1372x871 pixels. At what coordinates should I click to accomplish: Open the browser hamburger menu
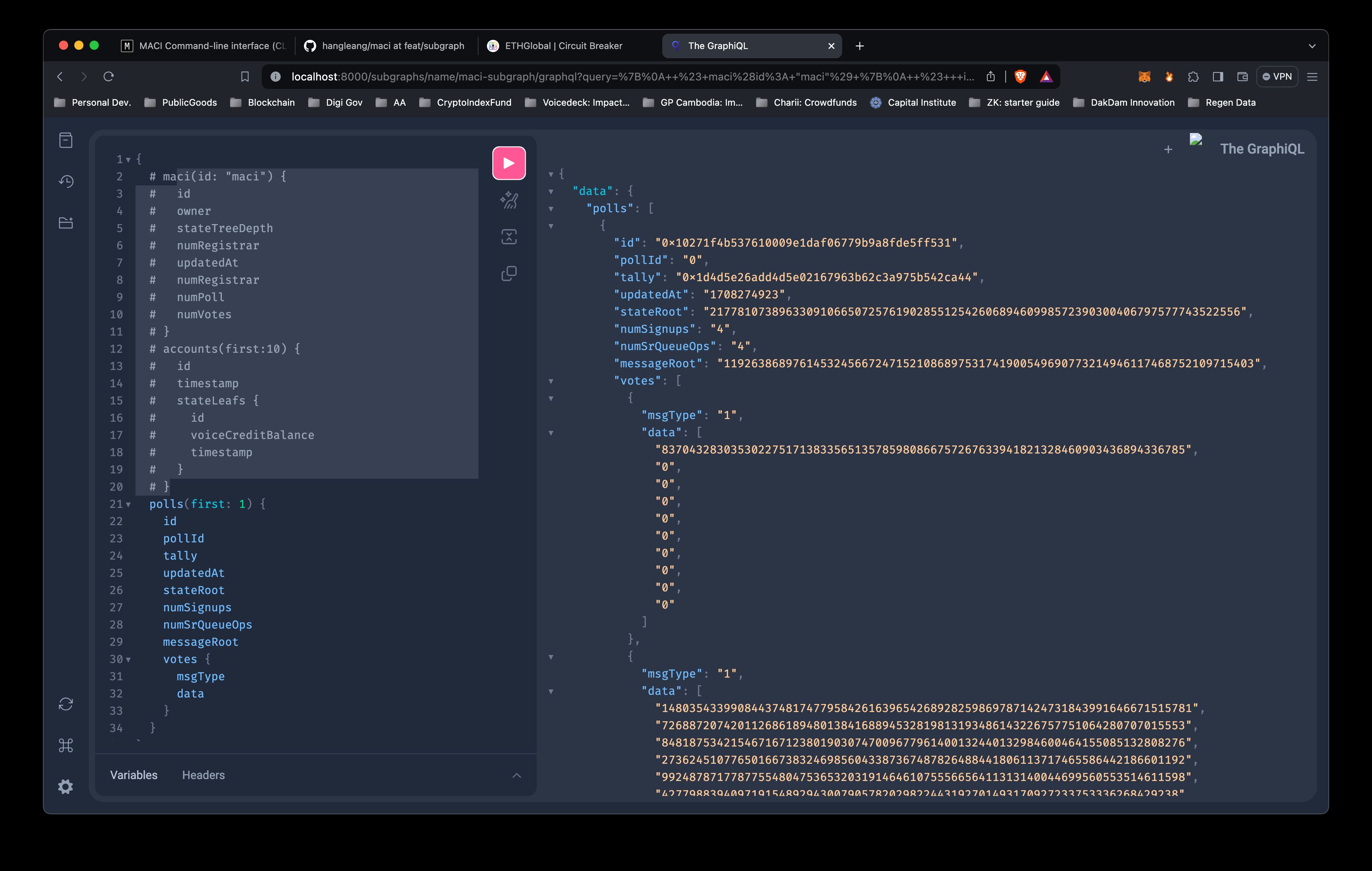pyautogui.click(x=1312, y=76)
